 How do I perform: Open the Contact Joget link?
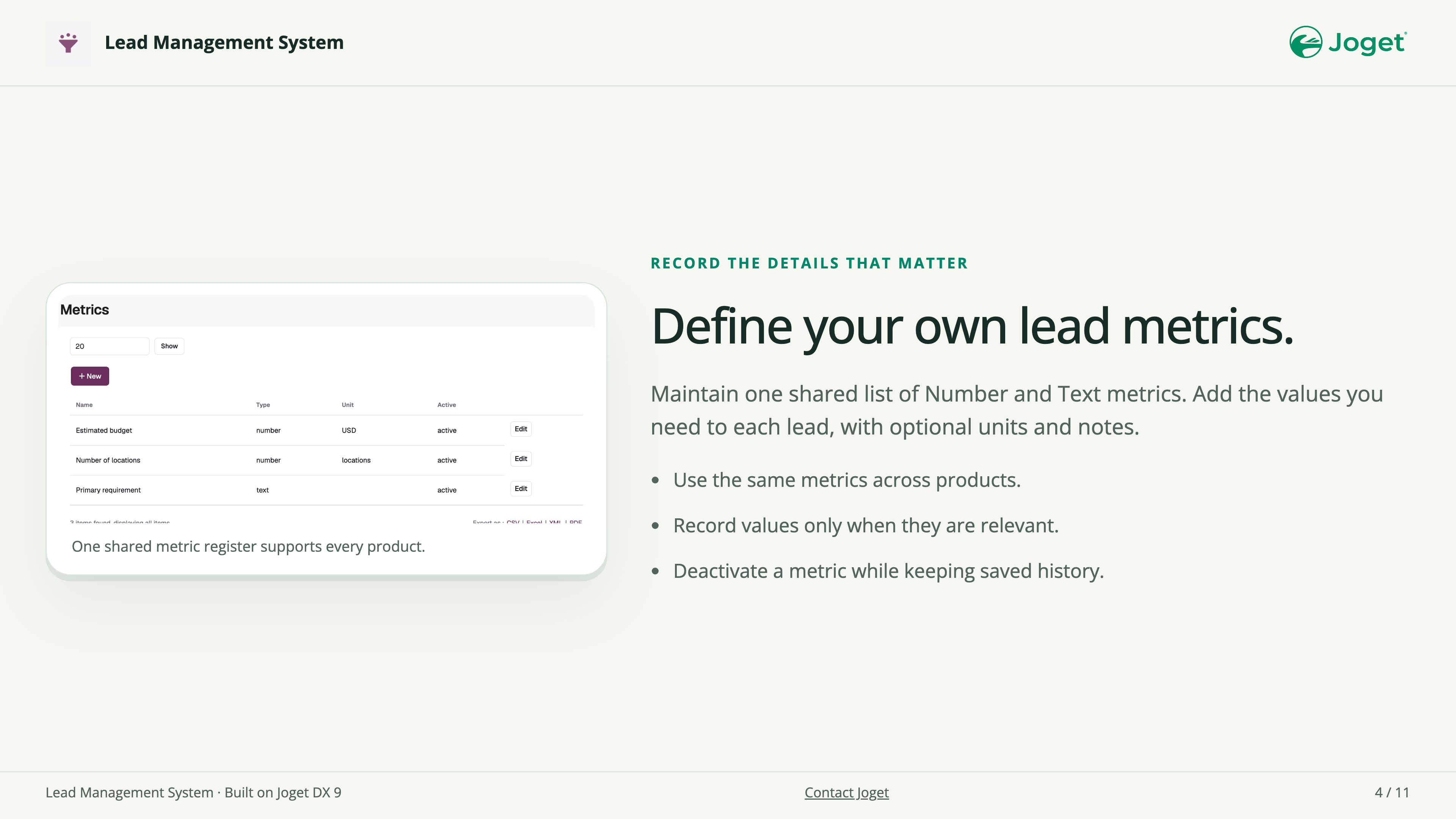(846, 792)
